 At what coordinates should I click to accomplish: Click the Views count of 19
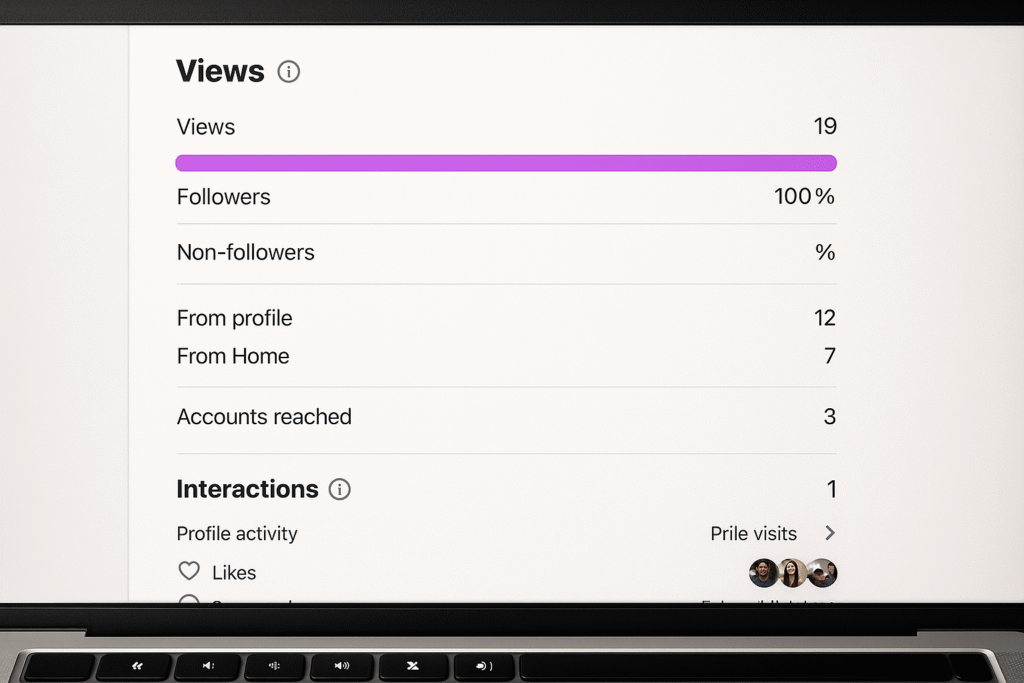825,126
